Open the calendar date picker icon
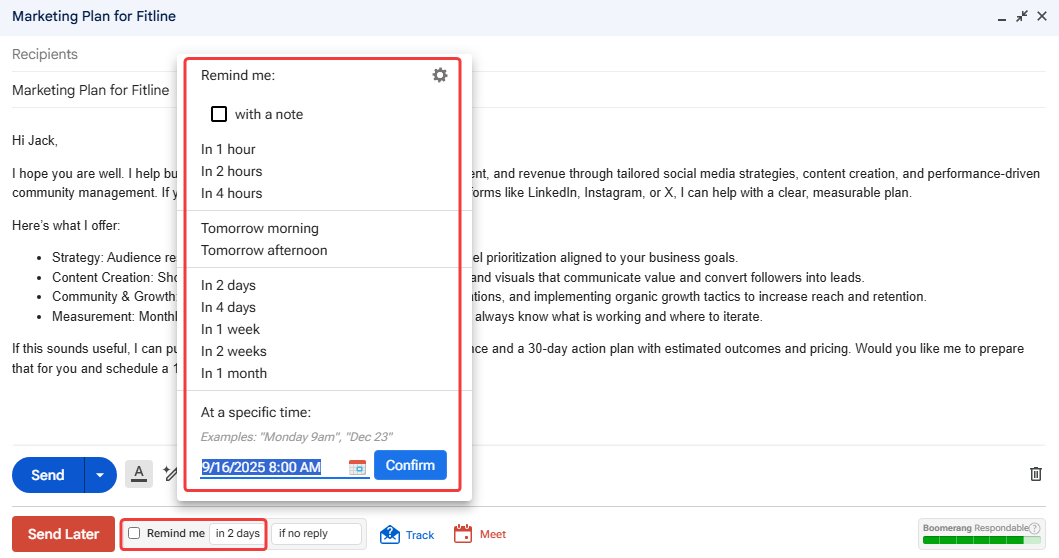Image resolution: width=1059 pixels, height=558 pixels. [x=357, y=467]
